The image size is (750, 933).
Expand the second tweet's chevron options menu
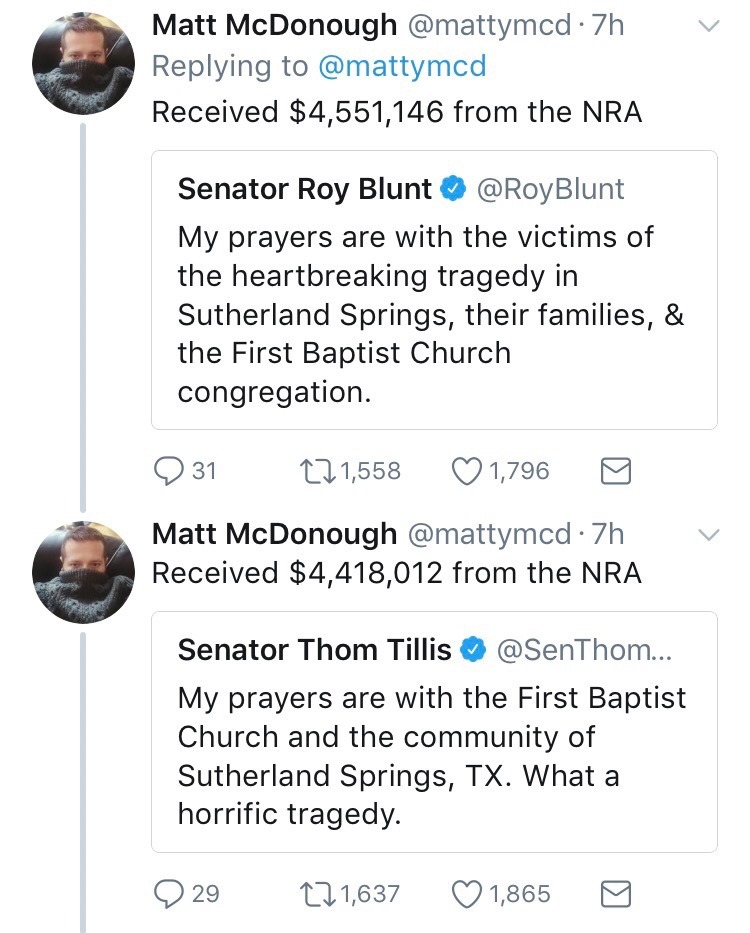click(707, 535)
